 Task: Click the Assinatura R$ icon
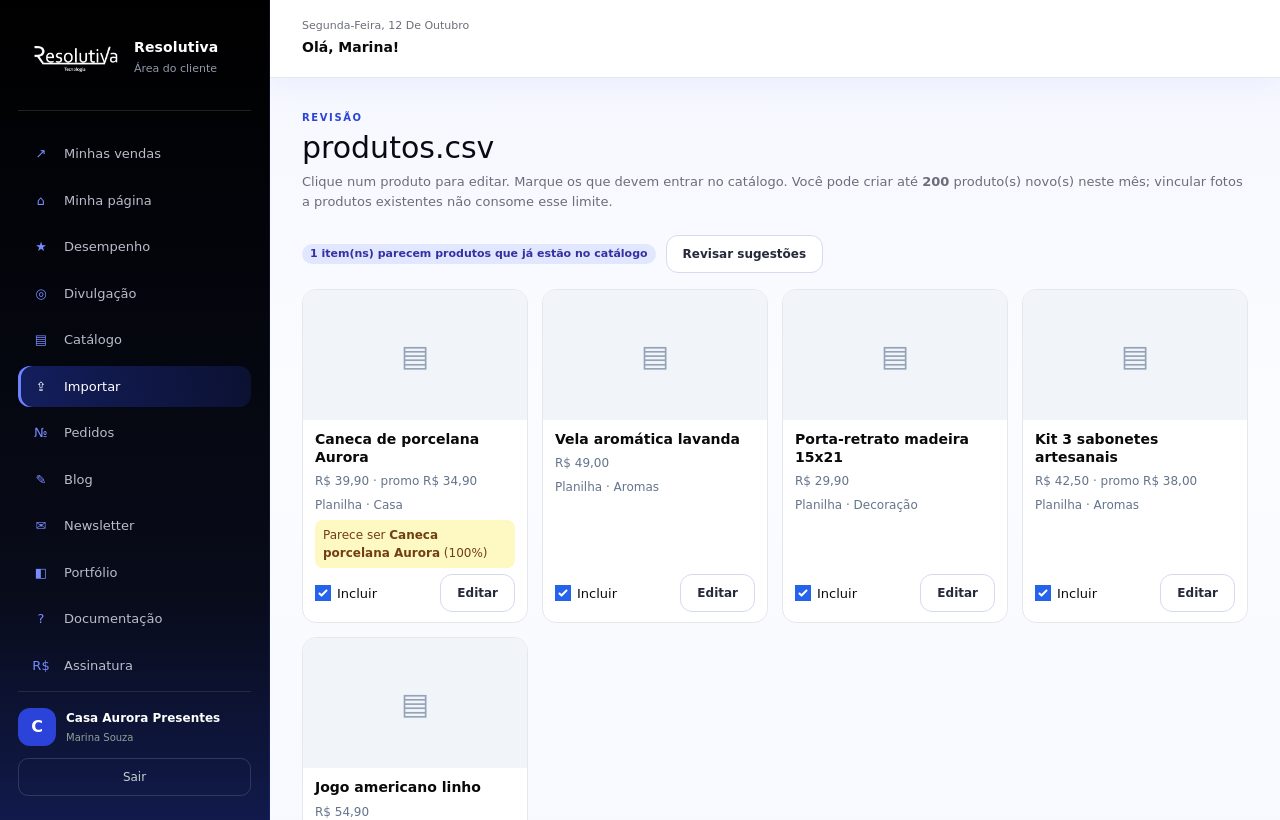[41, 666]
